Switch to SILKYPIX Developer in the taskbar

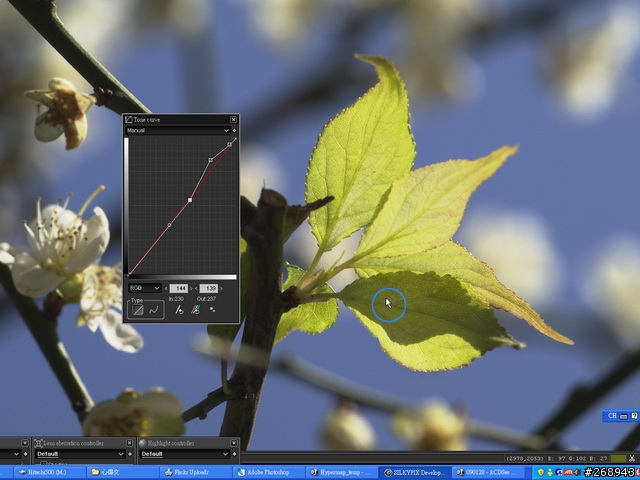pyautogui.click(x=415, y=473)
